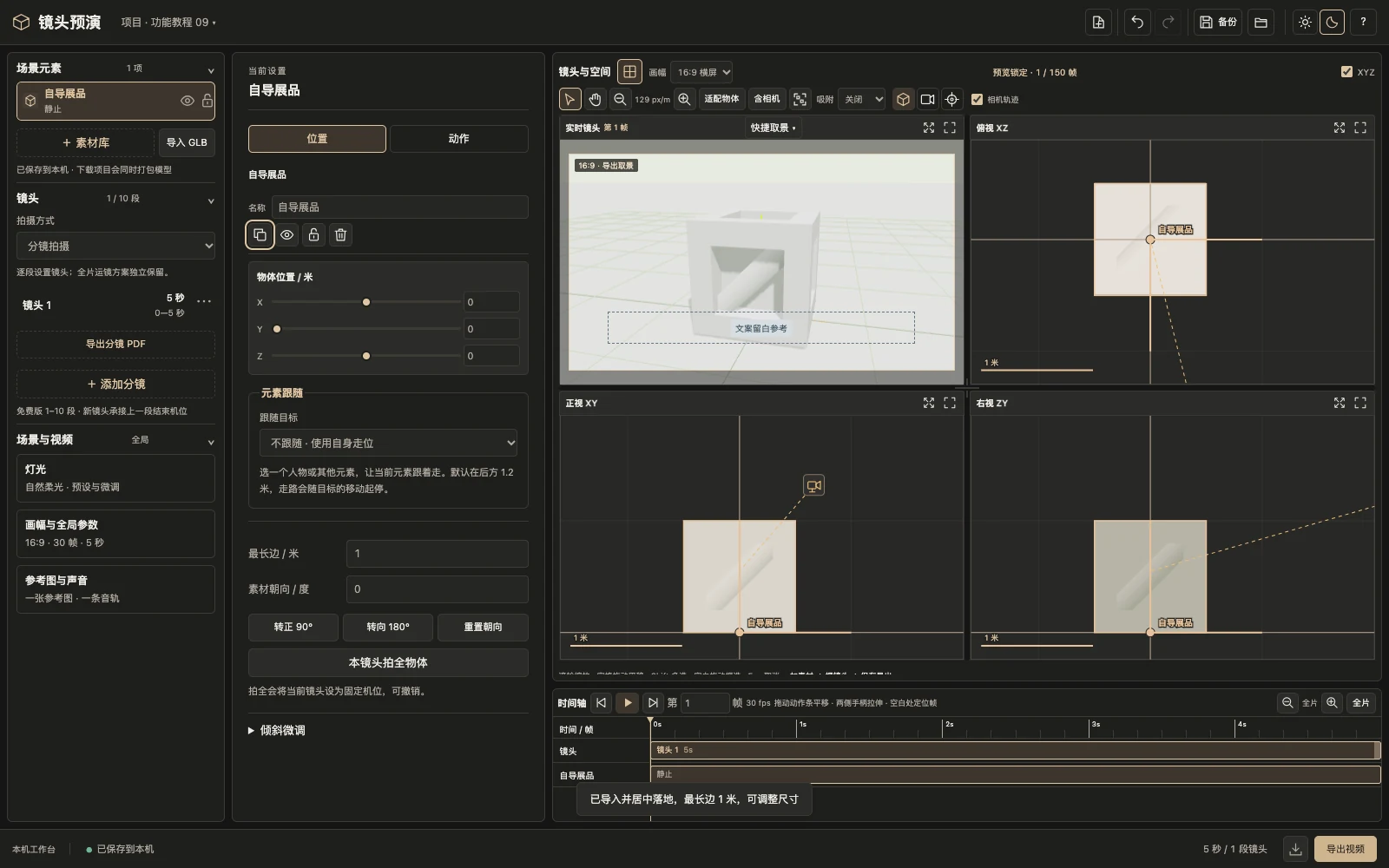Hide 自导展品 in scene elements list

click(187, 101)
